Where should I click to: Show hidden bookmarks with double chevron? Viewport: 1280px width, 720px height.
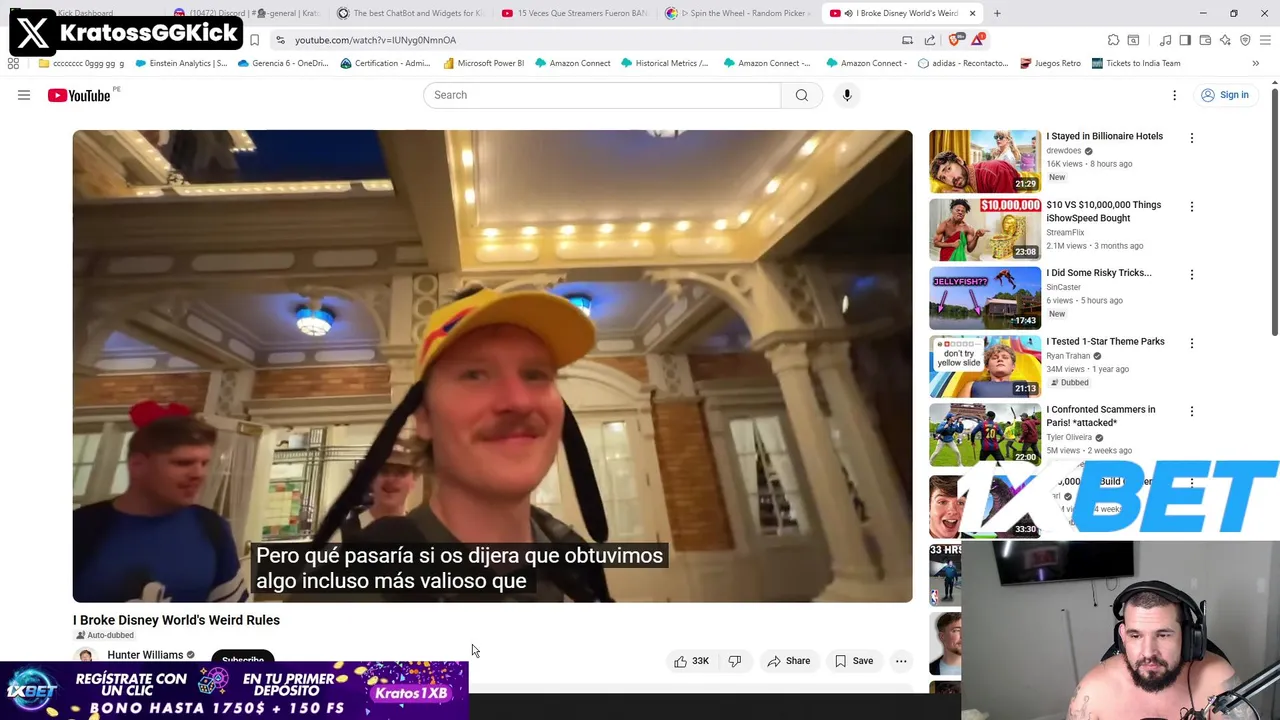[x=1255, y=63]
